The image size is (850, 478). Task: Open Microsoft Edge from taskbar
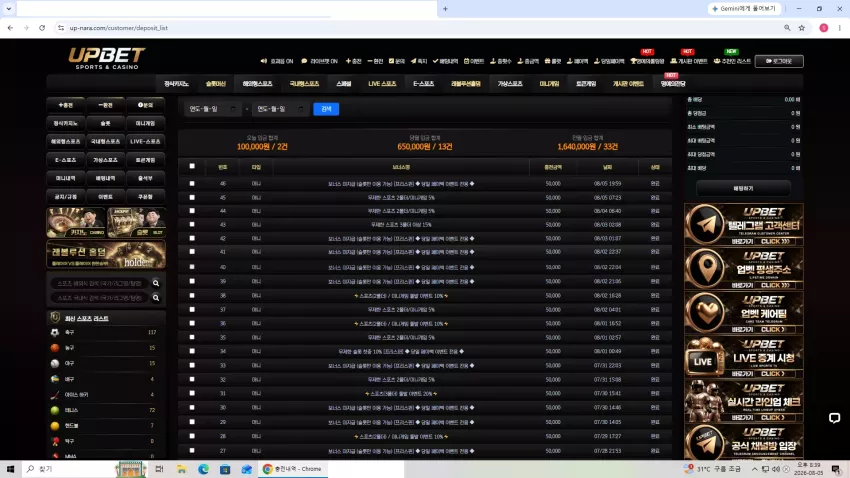pyautogui.click(x=203, y=469)
